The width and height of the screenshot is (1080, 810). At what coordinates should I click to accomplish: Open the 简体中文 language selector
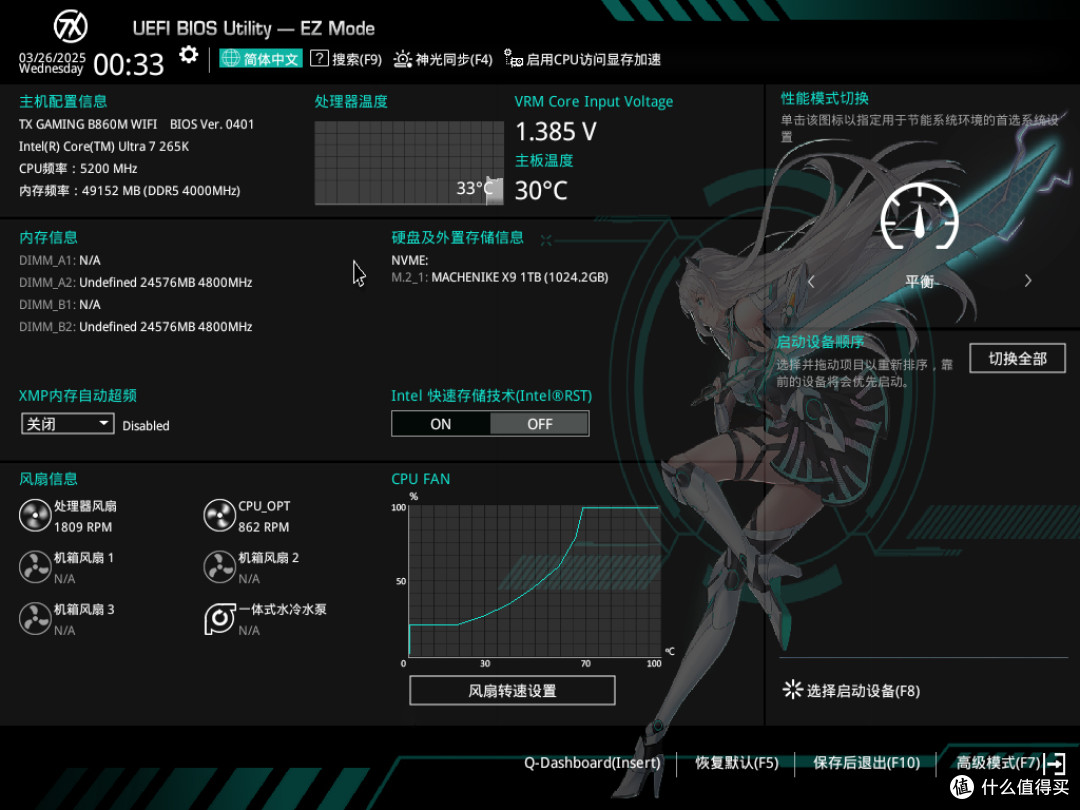point(260,59)
